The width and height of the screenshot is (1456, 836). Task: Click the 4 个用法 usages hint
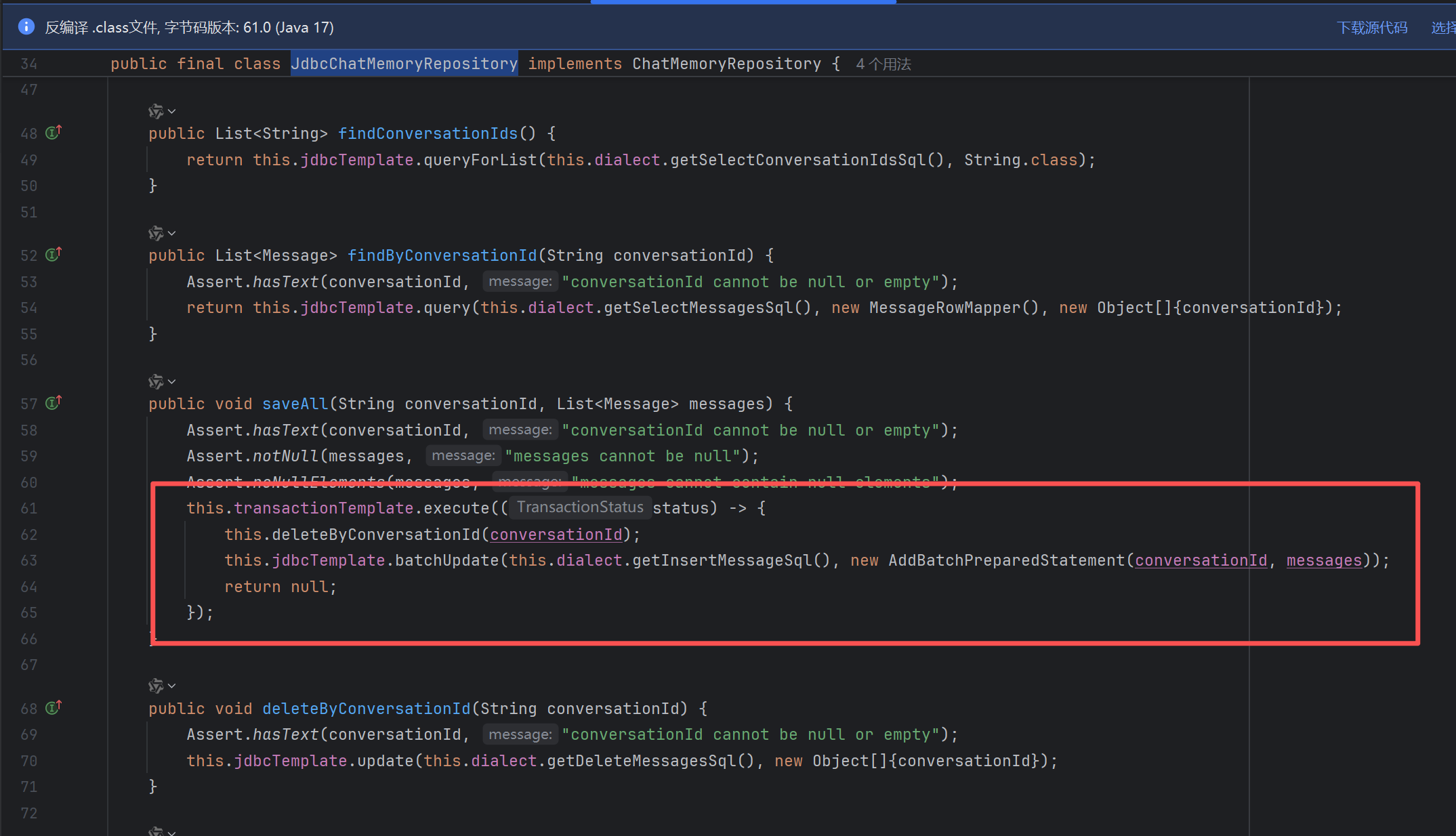click(x=883, y=64)
